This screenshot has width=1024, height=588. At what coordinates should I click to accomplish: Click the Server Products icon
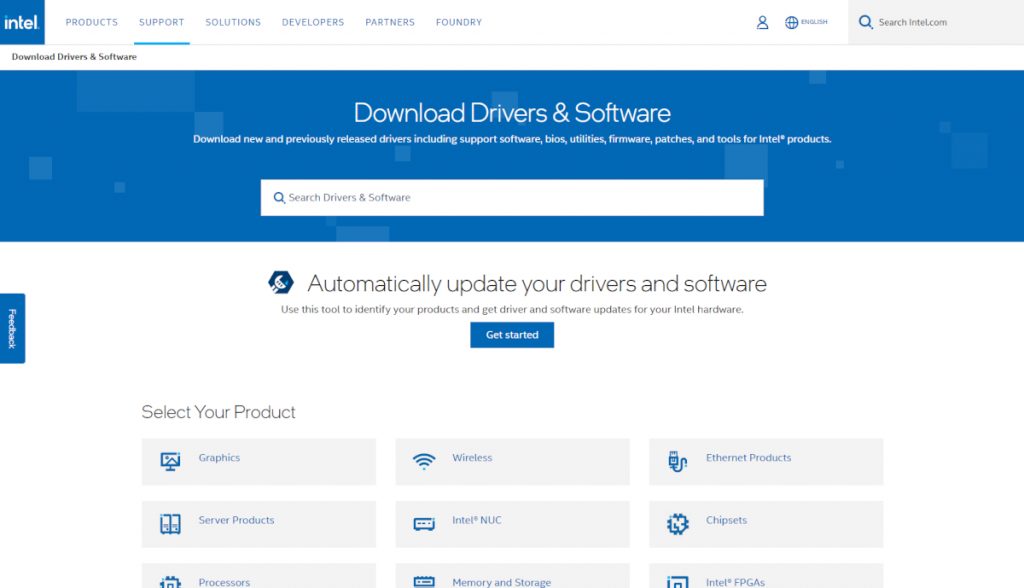[x=170, y=524]
